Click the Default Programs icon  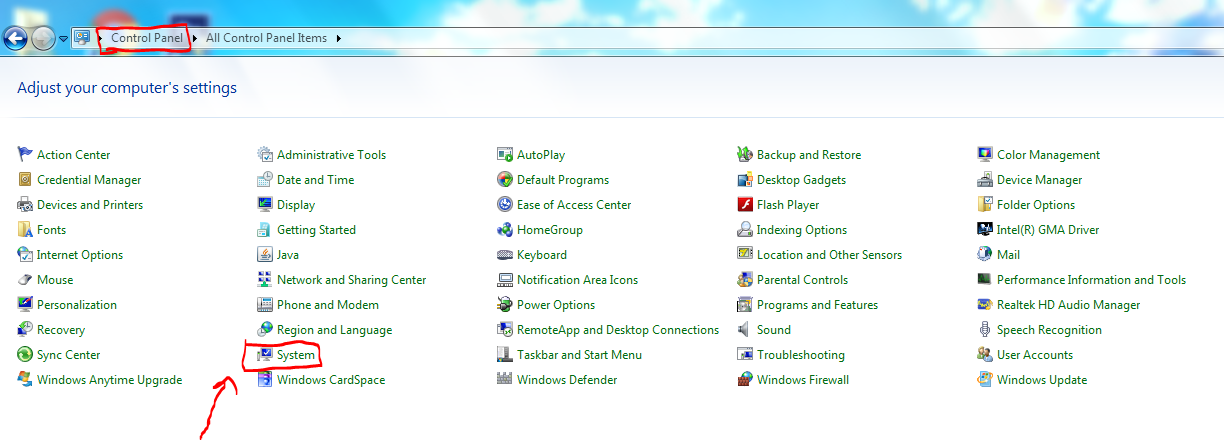coord(505,179)
